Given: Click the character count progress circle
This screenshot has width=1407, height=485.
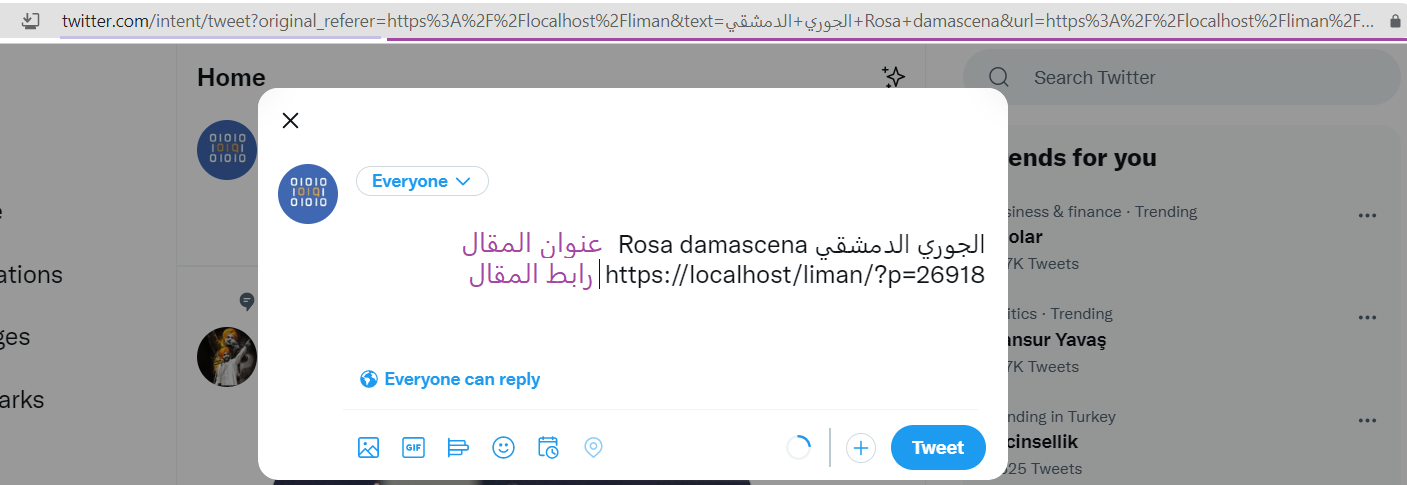Looking at the screenshot, I should click(799, 448).
